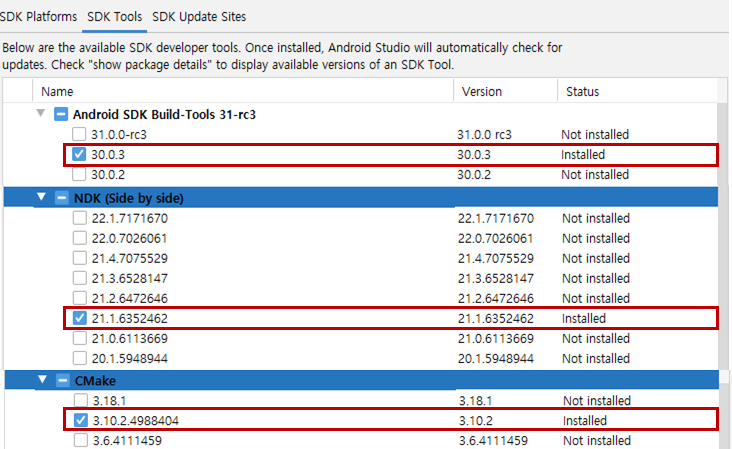Select NDK 21.2.6472646 for install
This screenshot has width=732, height=449.
[79, 298]
